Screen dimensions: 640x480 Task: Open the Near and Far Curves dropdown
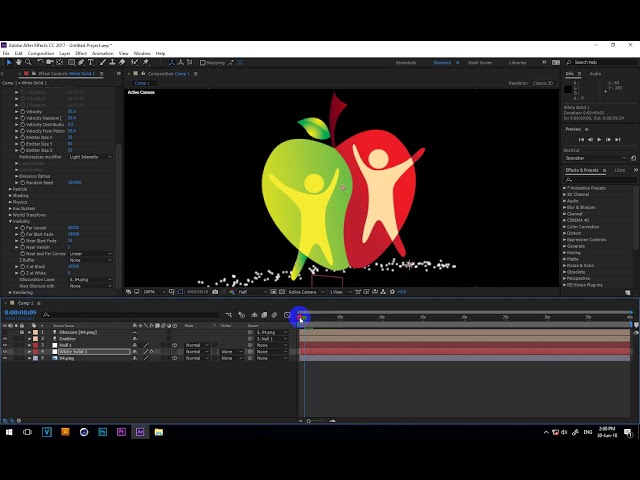coord(90,253)
